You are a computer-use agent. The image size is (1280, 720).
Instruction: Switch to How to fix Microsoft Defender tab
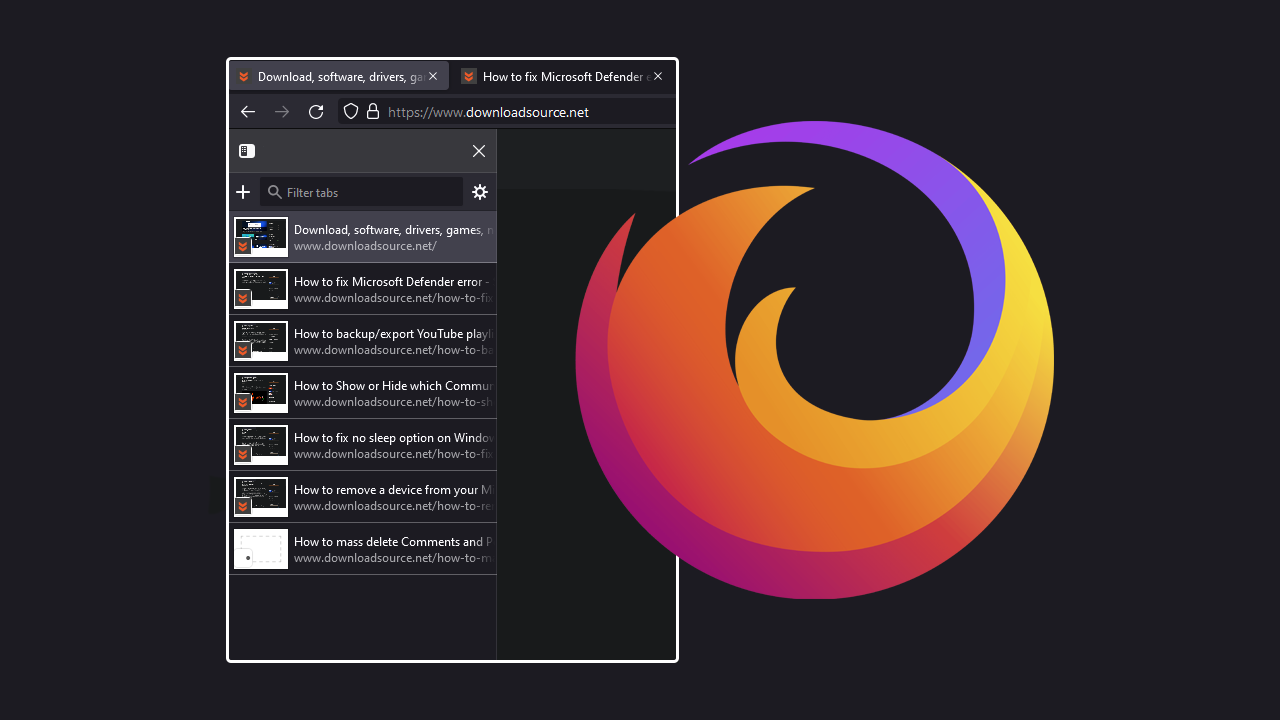[x=565, y=76]
